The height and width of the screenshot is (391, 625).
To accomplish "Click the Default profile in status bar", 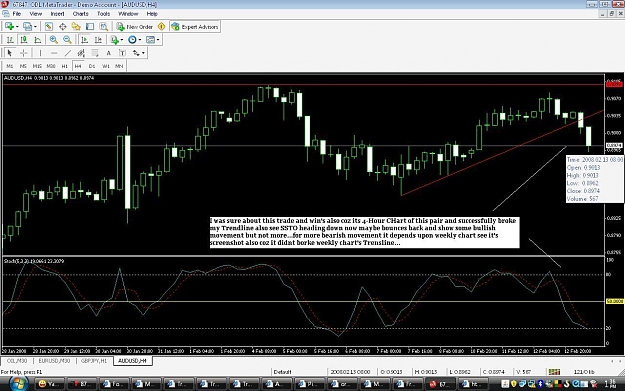I will pyautogui.click(x=282, y=372).
